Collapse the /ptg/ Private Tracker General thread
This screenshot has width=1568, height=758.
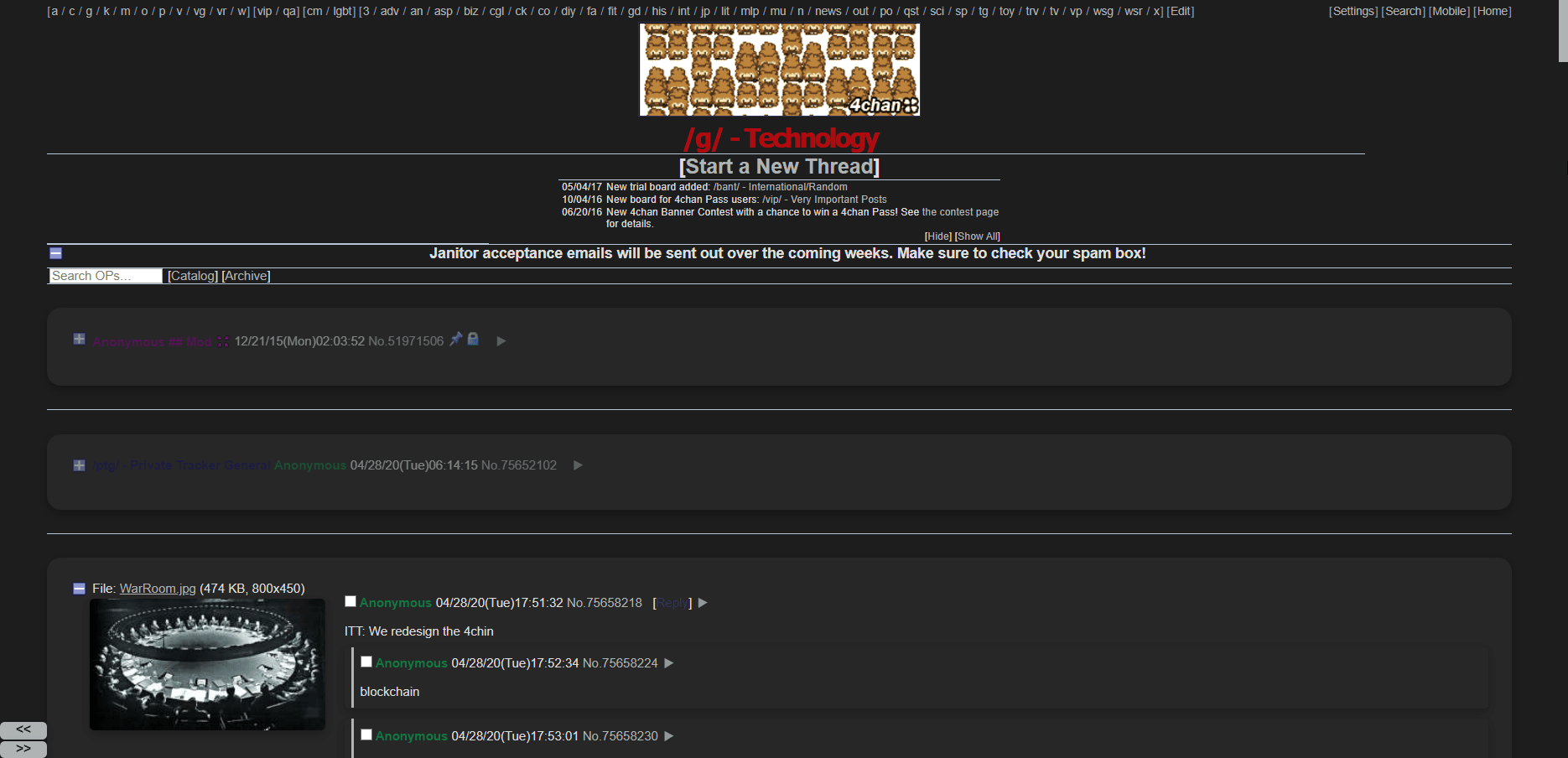(x=79, y=465)
